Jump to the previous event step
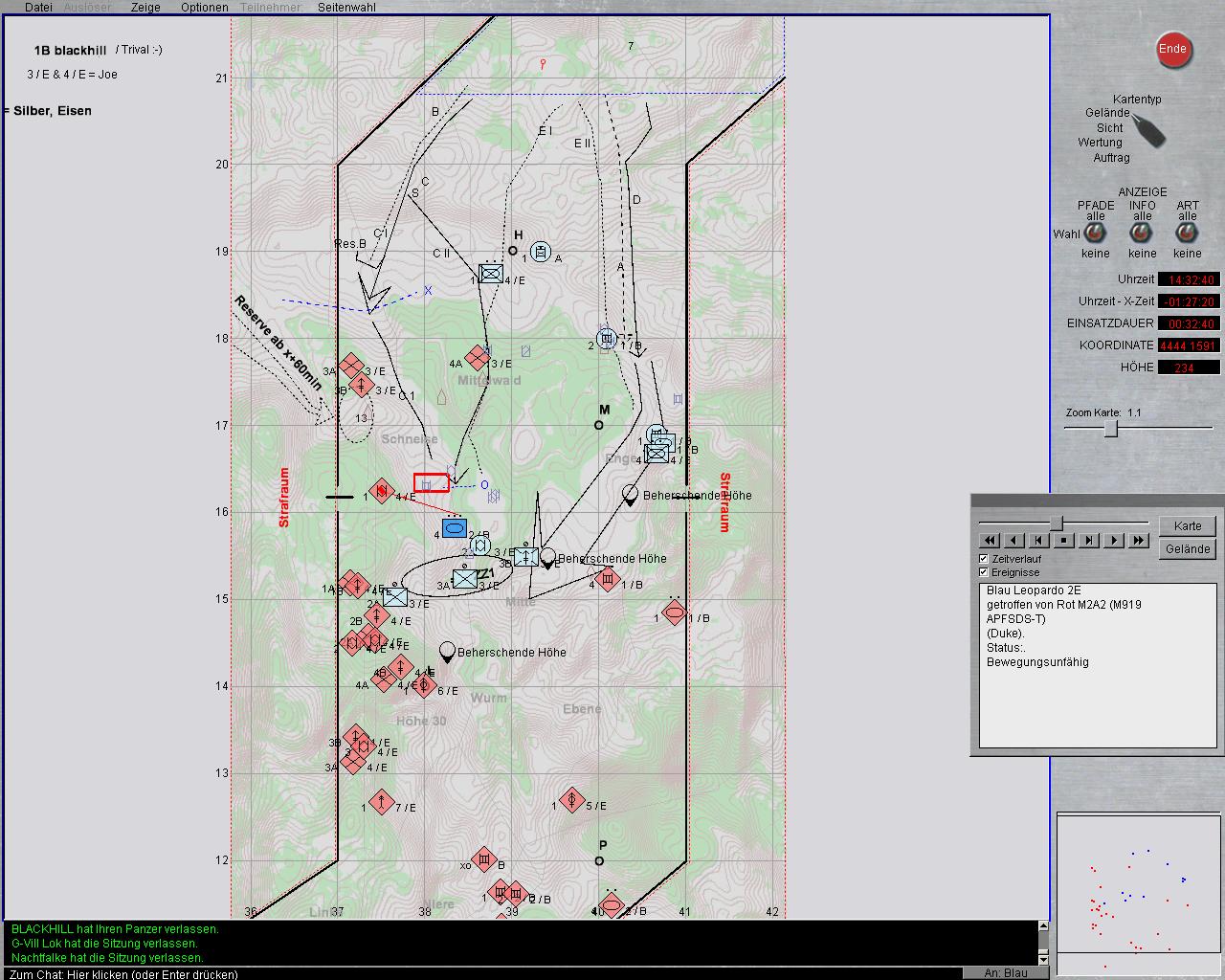The height and width of the screenshot is (980, 1225). coord(1039,541)
